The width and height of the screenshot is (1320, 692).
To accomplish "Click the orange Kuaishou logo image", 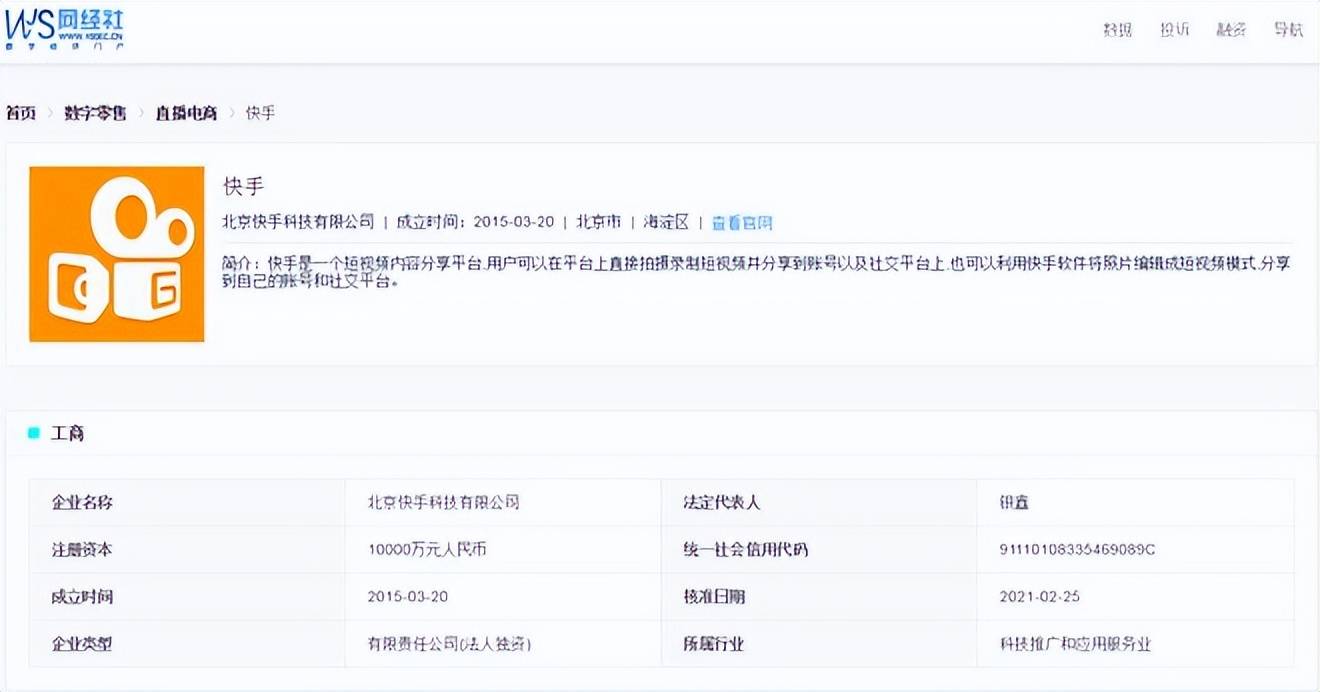I will [x=117, y=254].
